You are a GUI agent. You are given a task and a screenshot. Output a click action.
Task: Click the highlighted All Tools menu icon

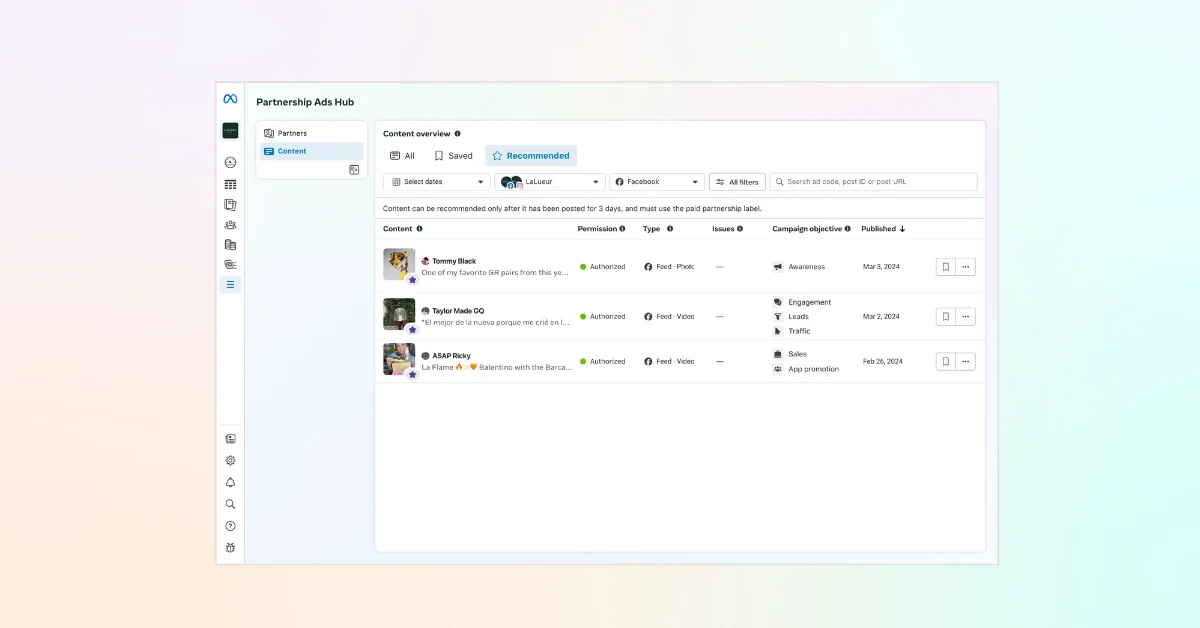click(x=230, y=285)
